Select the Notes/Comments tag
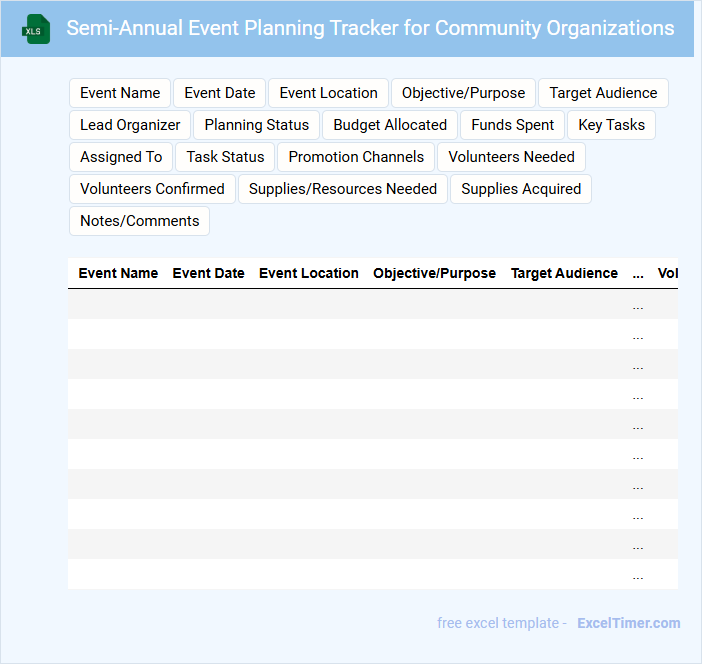Viewport: 702px width, 664px height. point(139,221)
